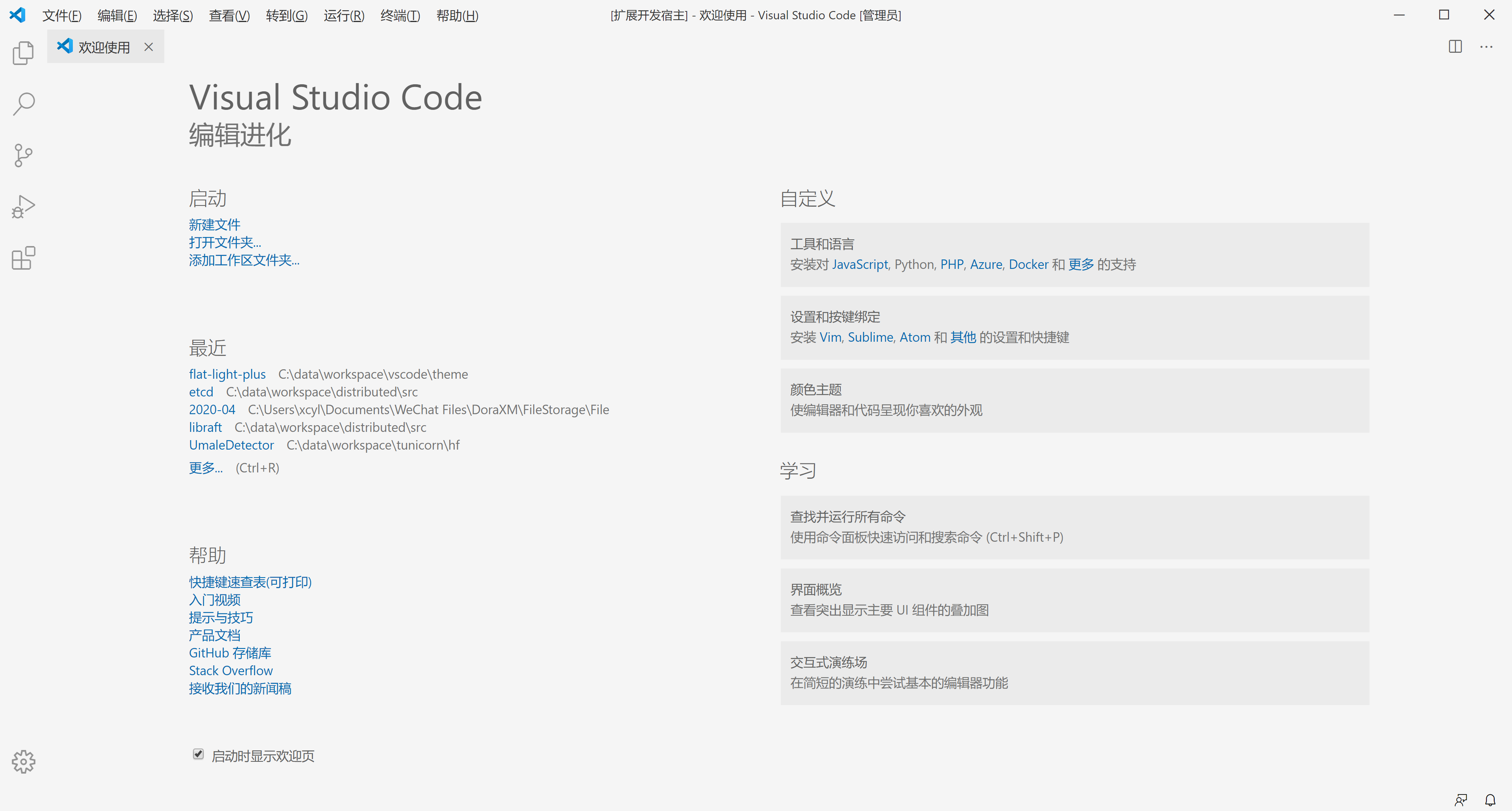Open the Extensions view icon

point(24,258)
